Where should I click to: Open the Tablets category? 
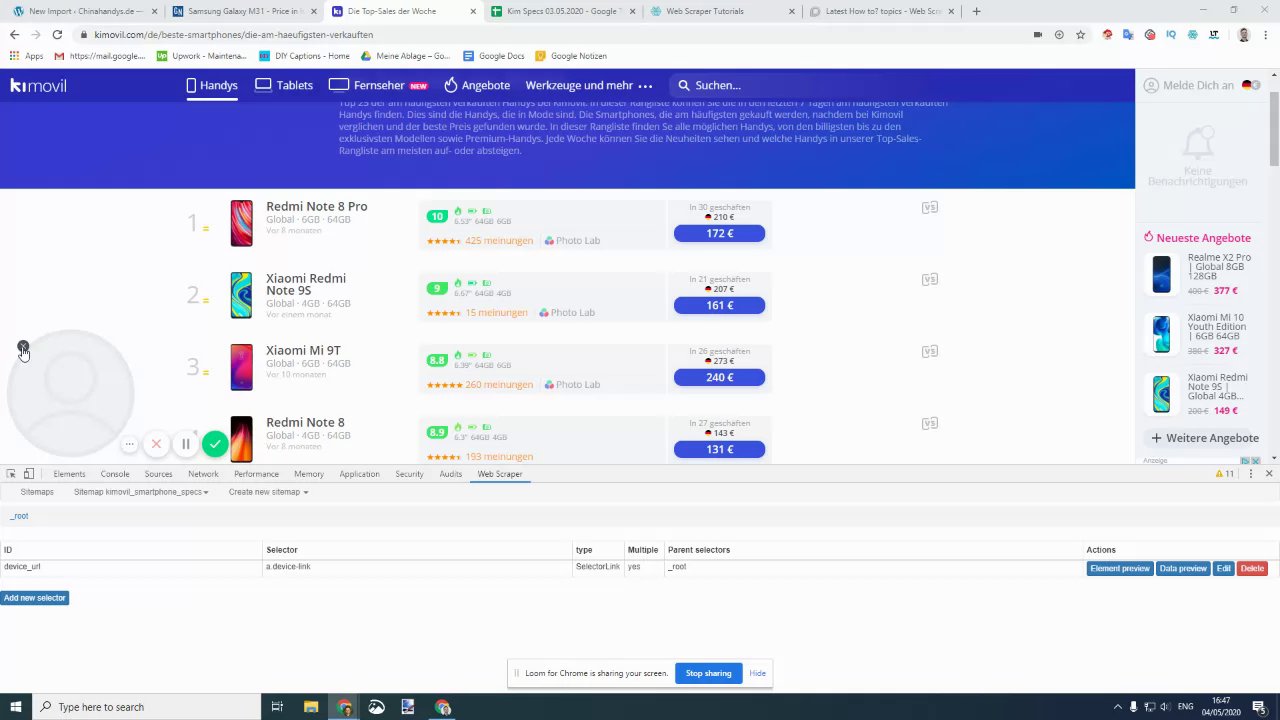(284, 85)
